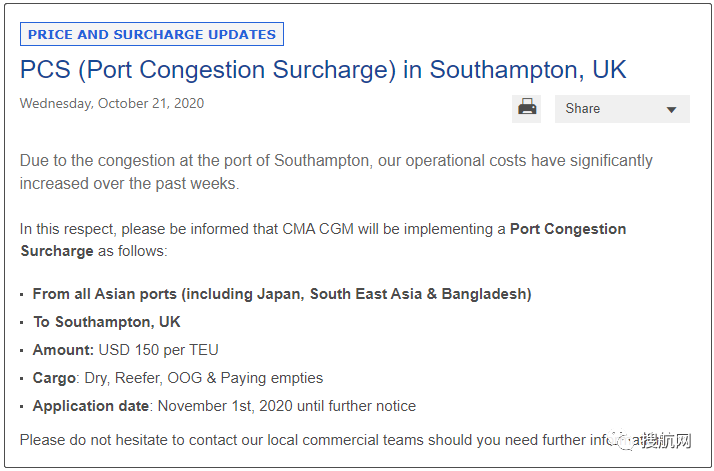
Task: Select the "To Southampton, UK" bullet
Action: [x=107, y=322]
